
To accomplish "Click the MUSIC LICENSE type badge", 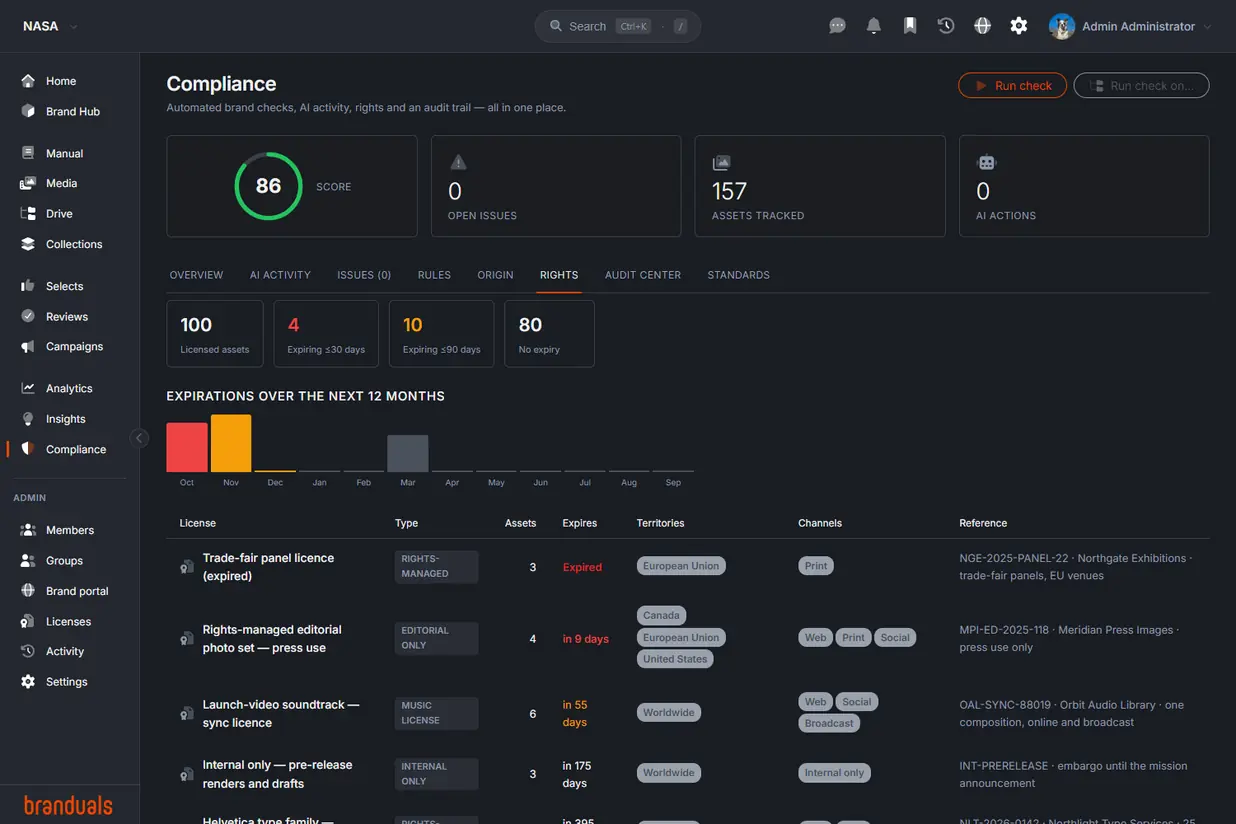I will (x=436, y=713).
